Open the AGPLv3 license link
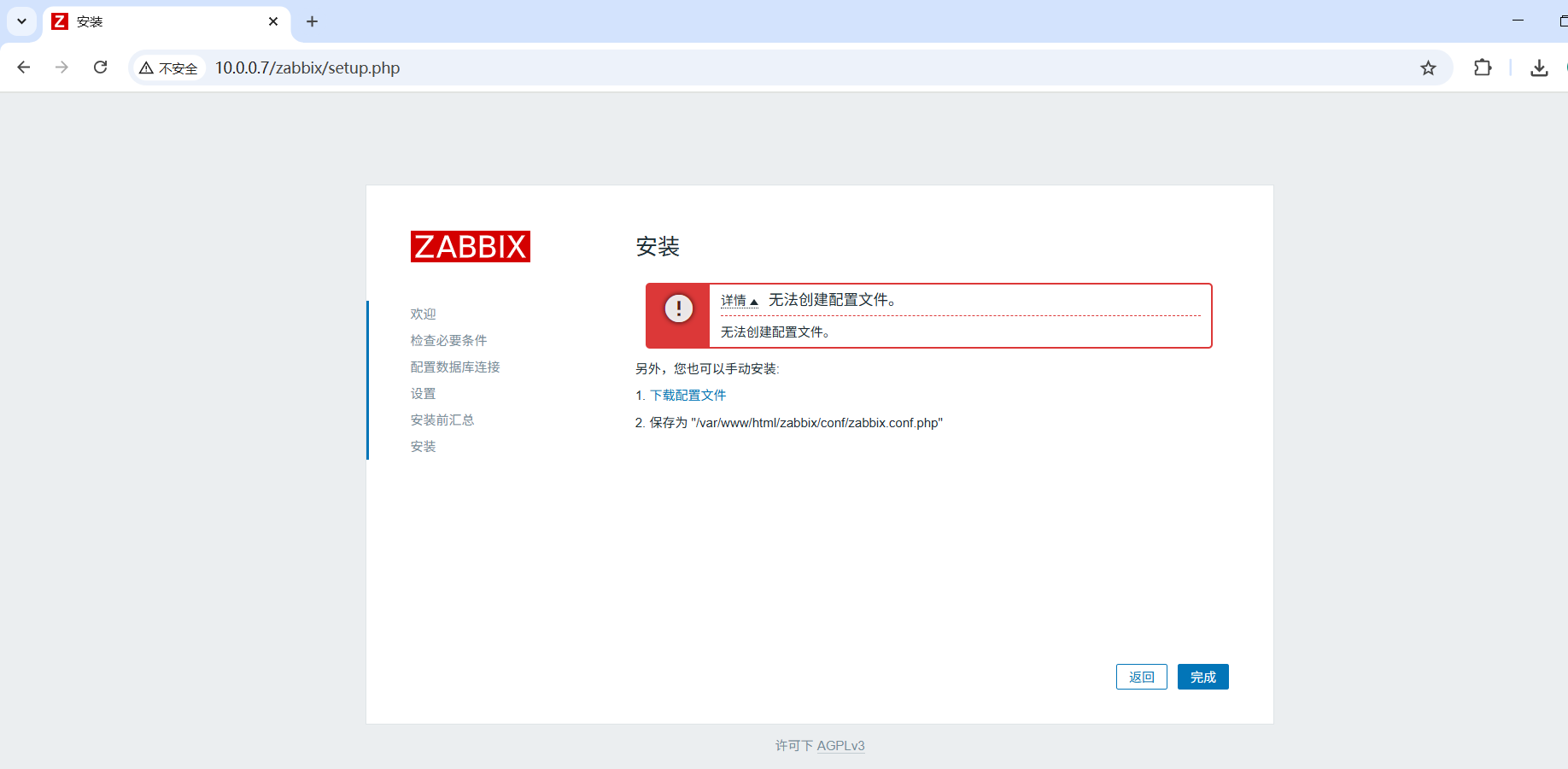This screenshot has height=769, width=1568. (x=840, y=746)
